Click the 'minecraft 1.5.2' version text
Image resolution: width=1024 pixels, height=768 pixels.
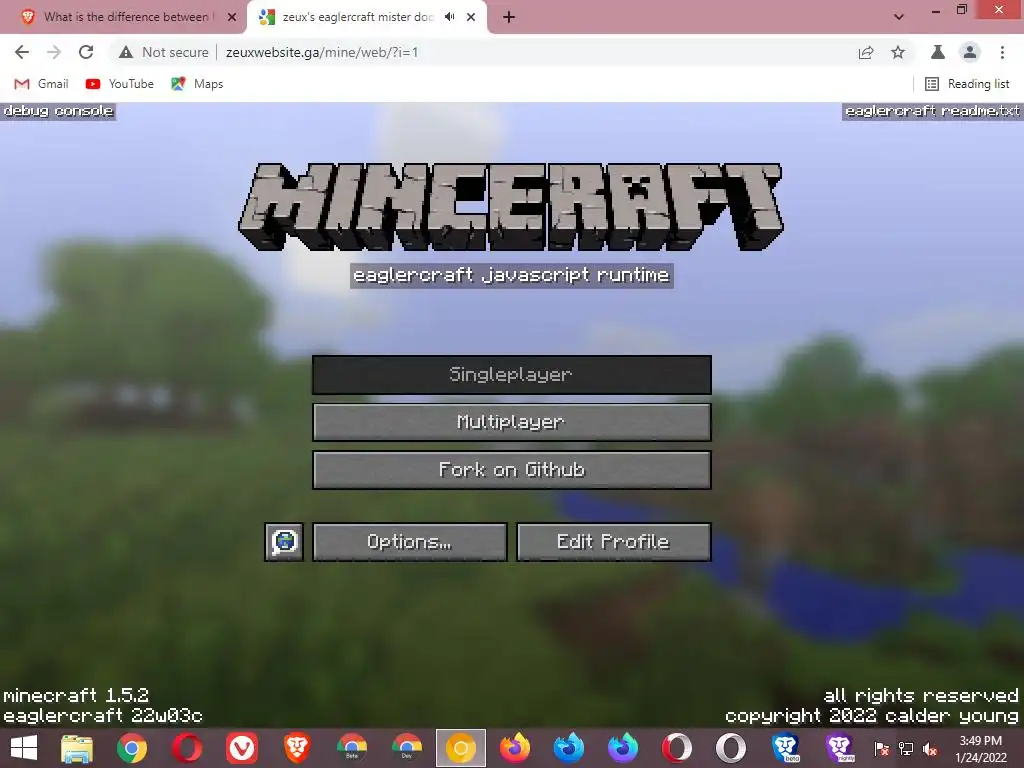tap(76, 695)
